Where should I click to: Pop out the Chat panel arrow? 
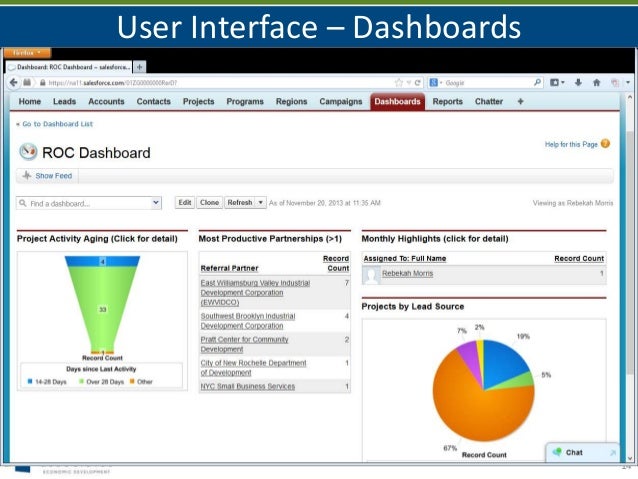tap(613, 453)
